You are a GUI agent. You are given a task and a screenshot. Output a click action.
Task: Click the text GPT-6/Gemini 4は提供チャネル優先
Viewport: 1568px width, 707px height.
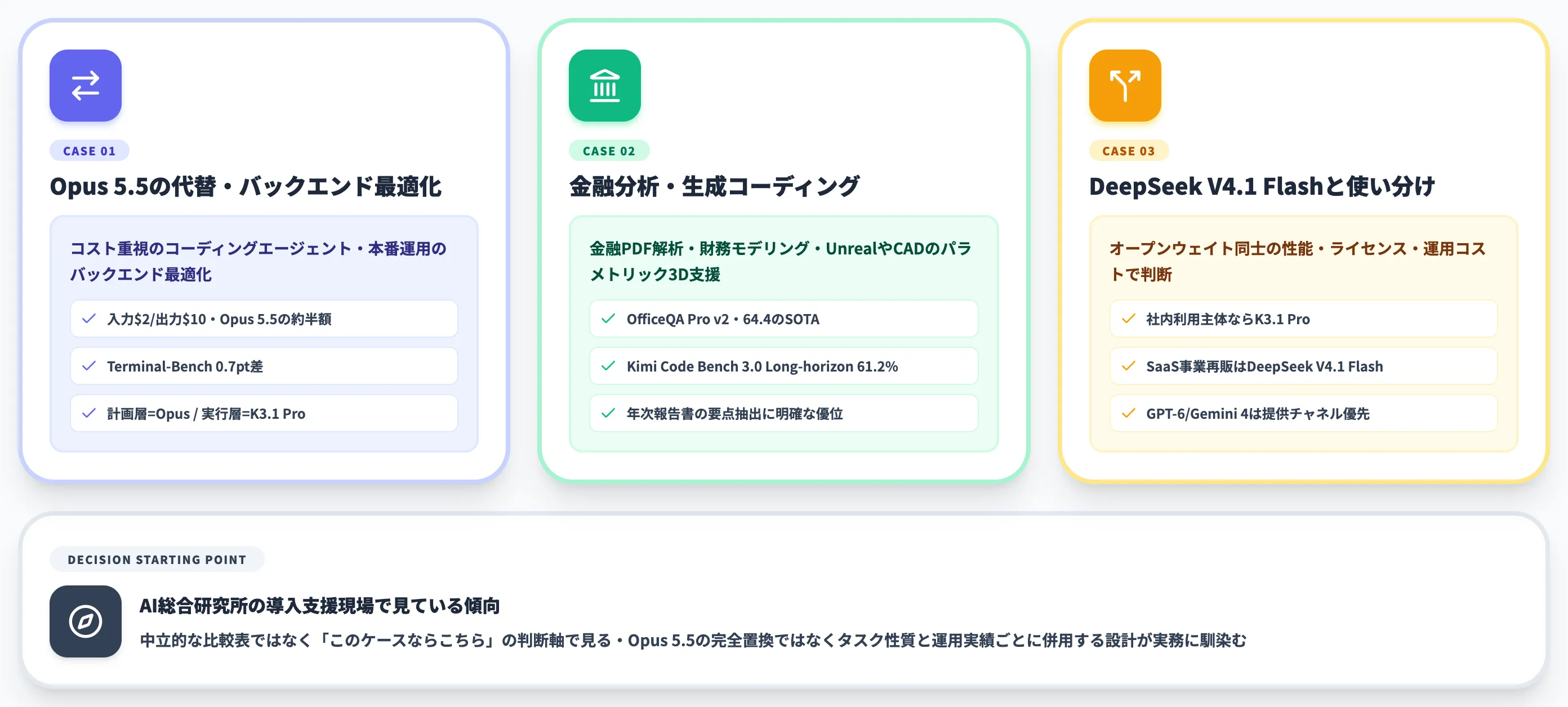(x=1258, y=414)
